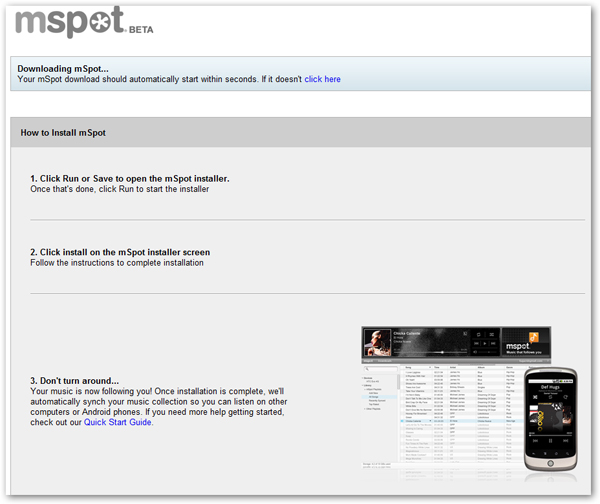Open the Quick Start Guide link
600x504 pixels.
coord(118,422)
